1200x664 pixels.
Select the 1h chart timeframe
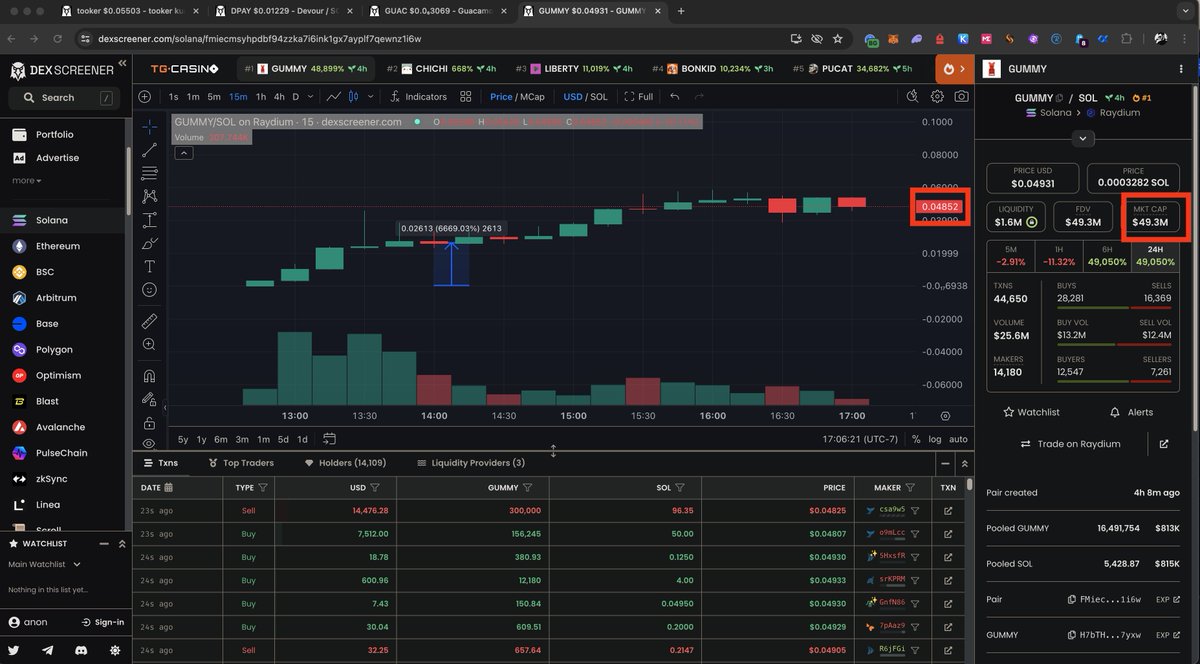point(261,97)
